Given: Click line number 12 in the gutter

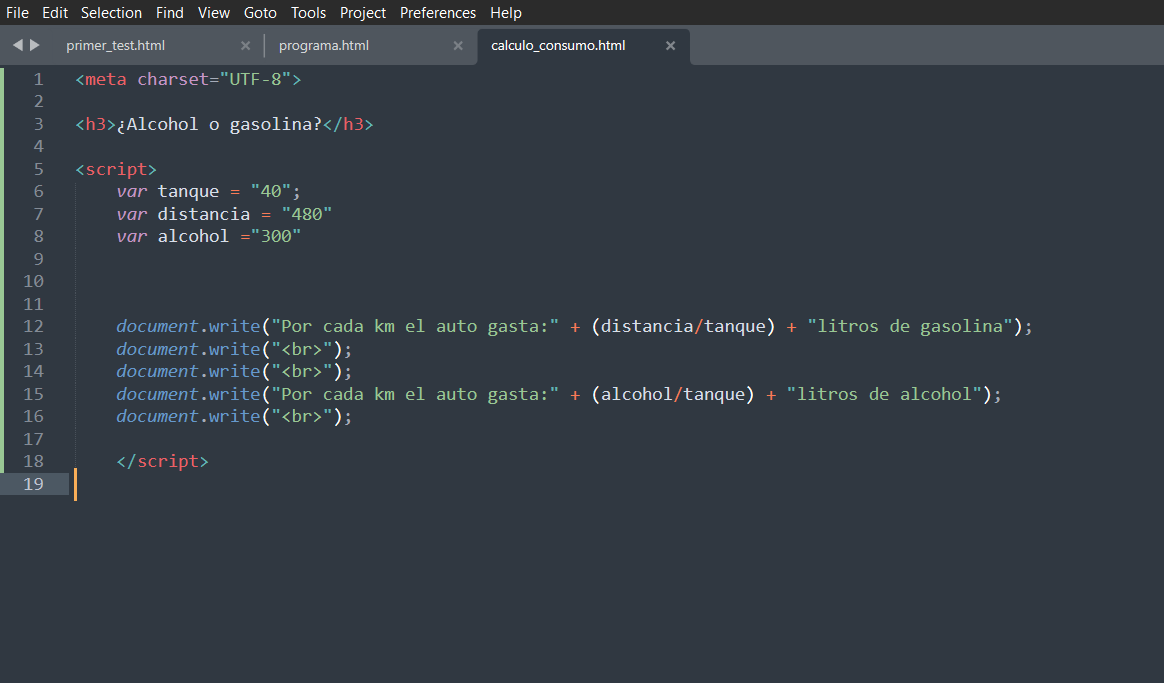Looking at the screenshot, I should pos(33,327).
